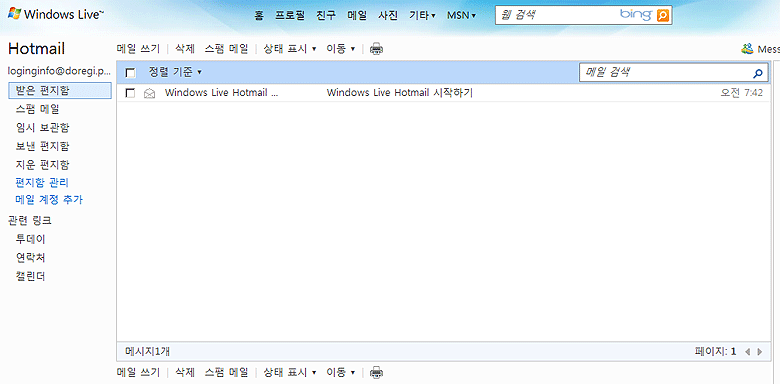Click the Windows Live logo
The image size is (780, 384).
(x=56, y=14)
